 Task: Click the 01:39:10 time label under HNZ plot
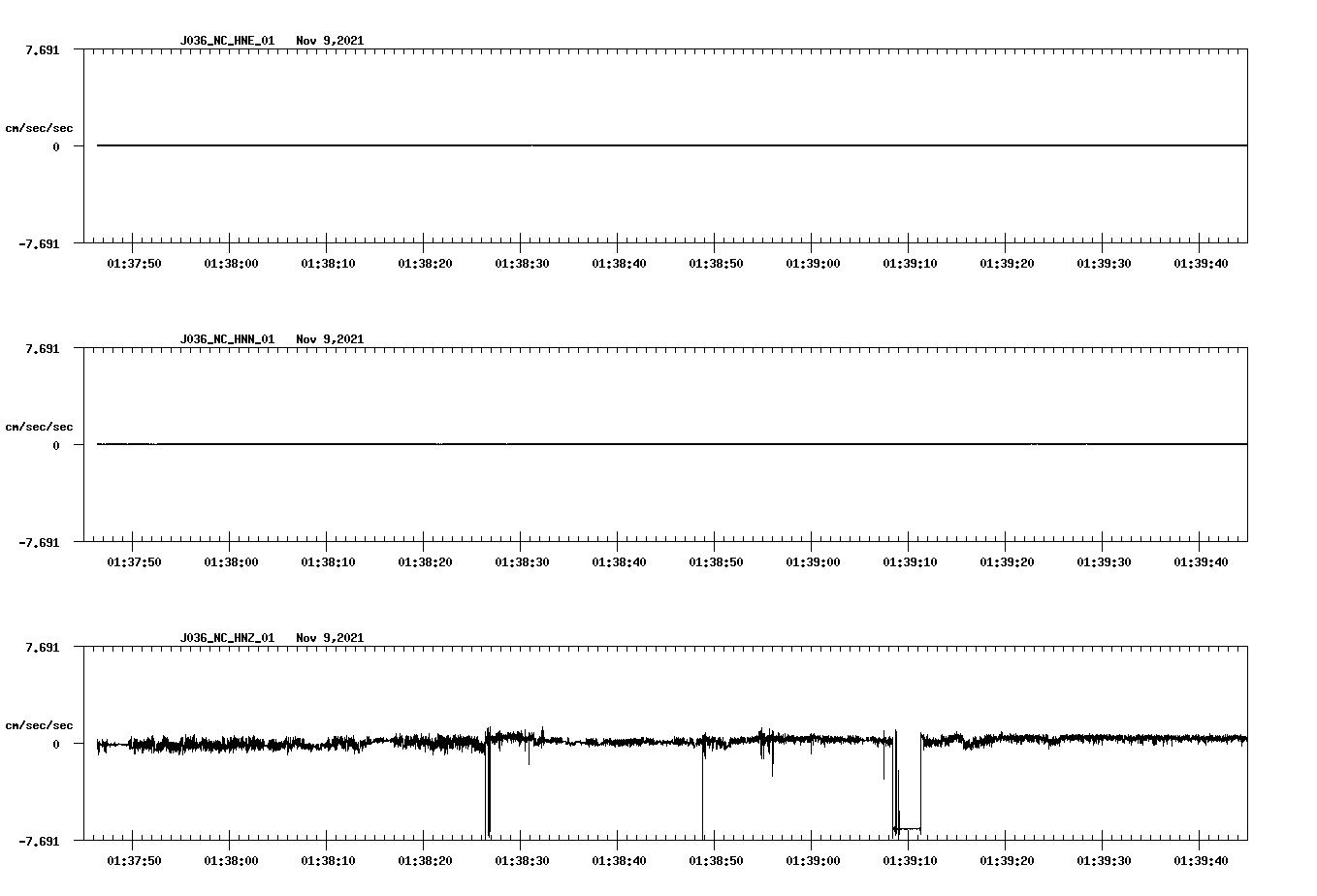pyautogui.click(x=910, y=861)
